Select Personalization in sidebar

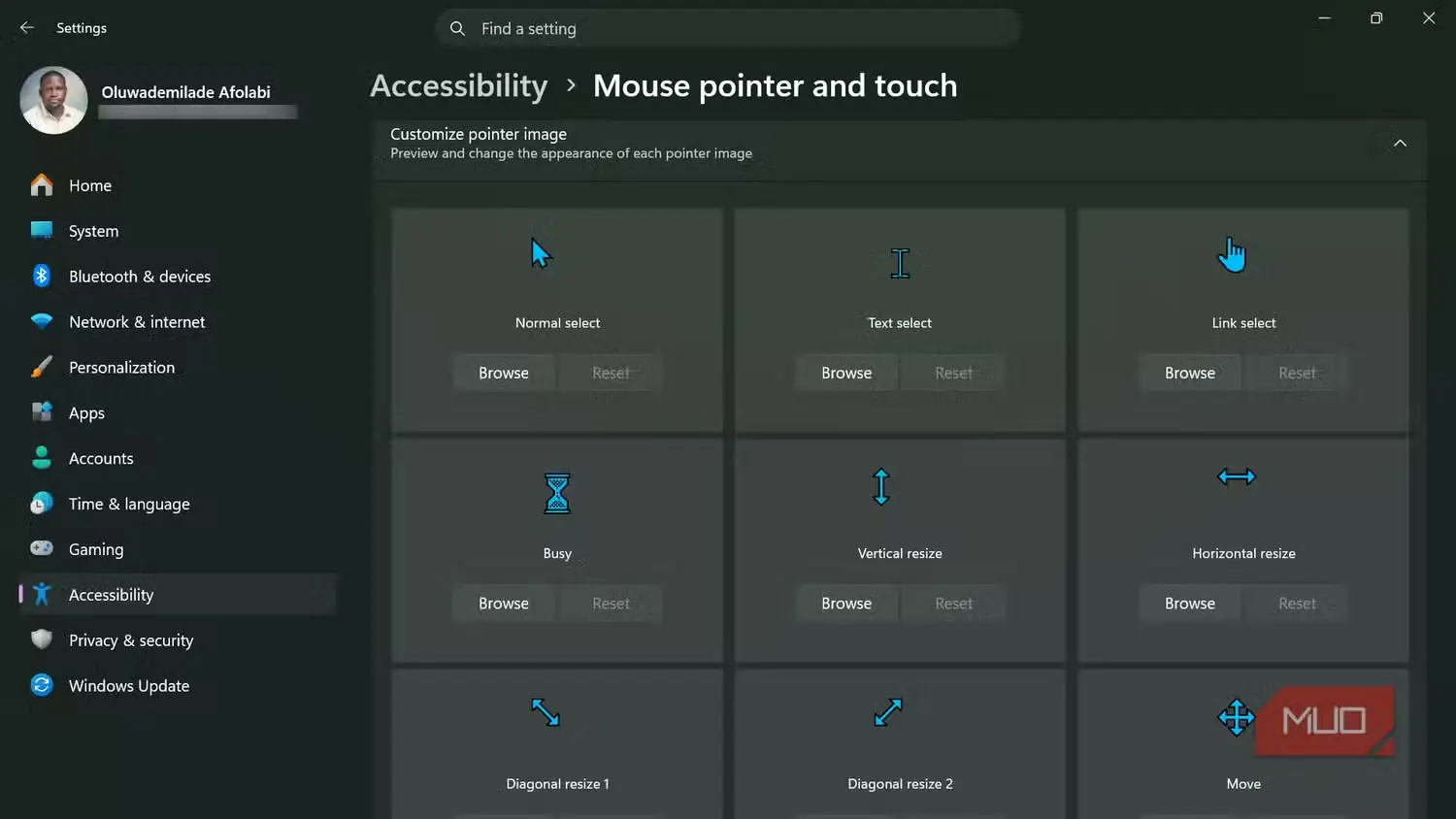(178, 368)
